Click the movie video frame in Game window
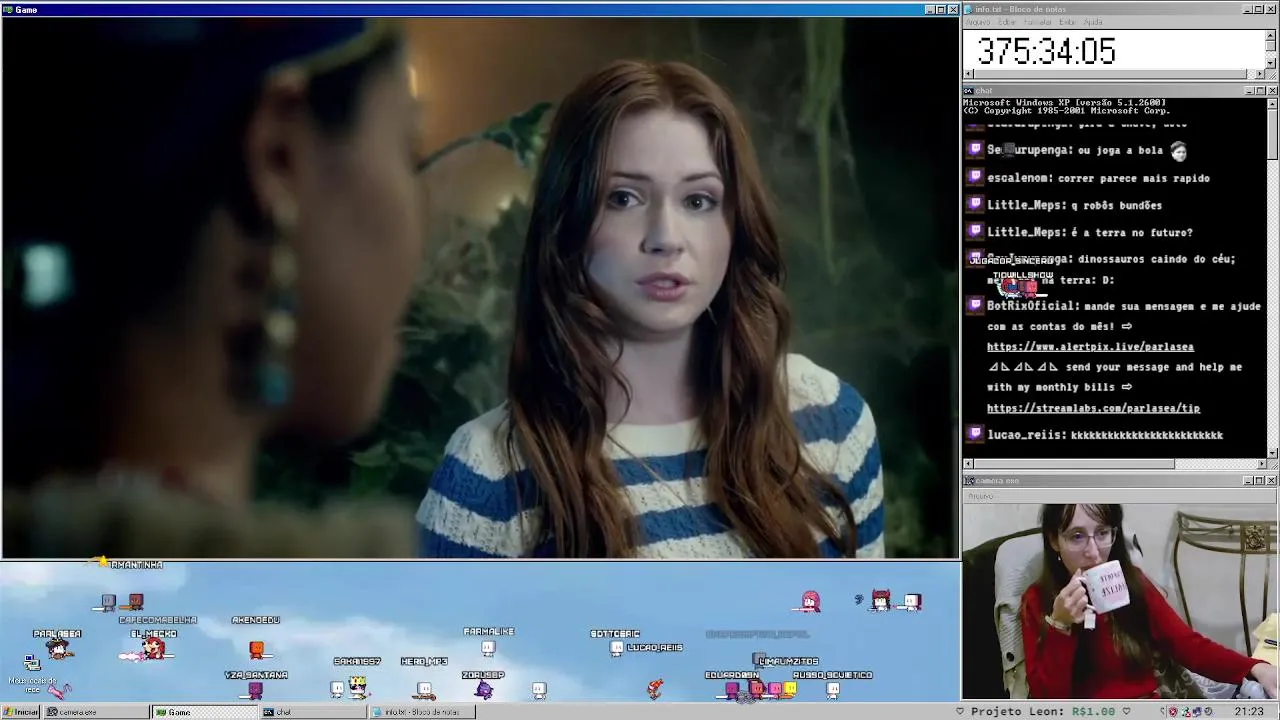 click(480, 287)
